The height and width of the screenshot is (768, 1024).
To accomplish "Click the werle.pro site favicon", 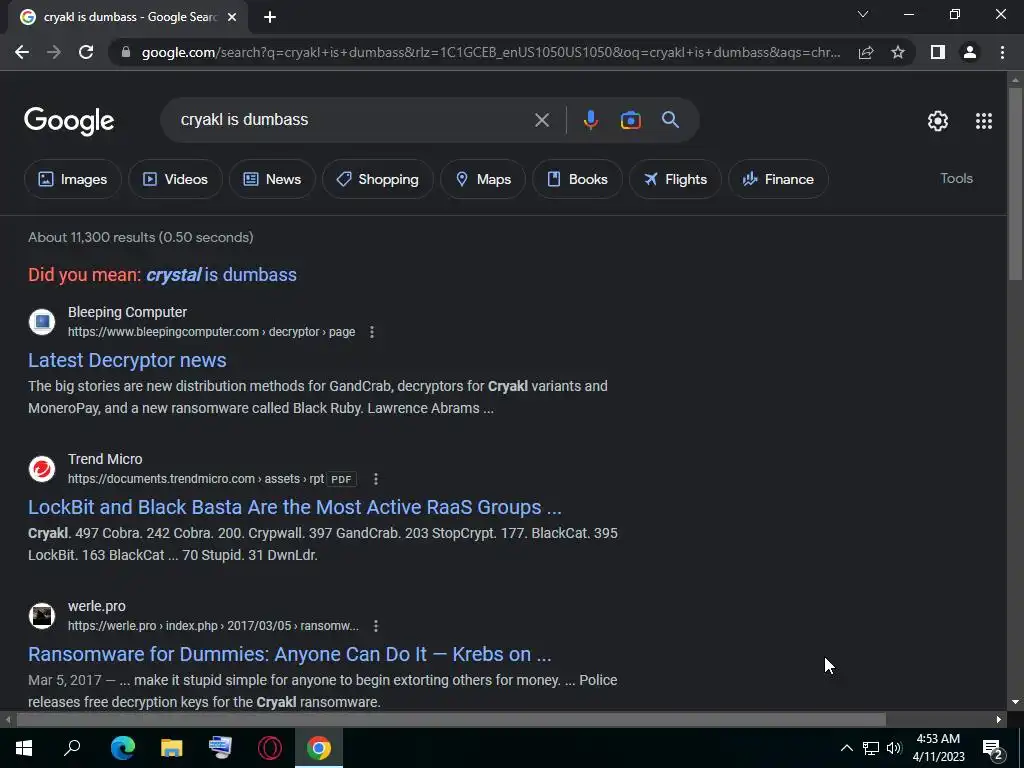I will click(x=42, y=616).
